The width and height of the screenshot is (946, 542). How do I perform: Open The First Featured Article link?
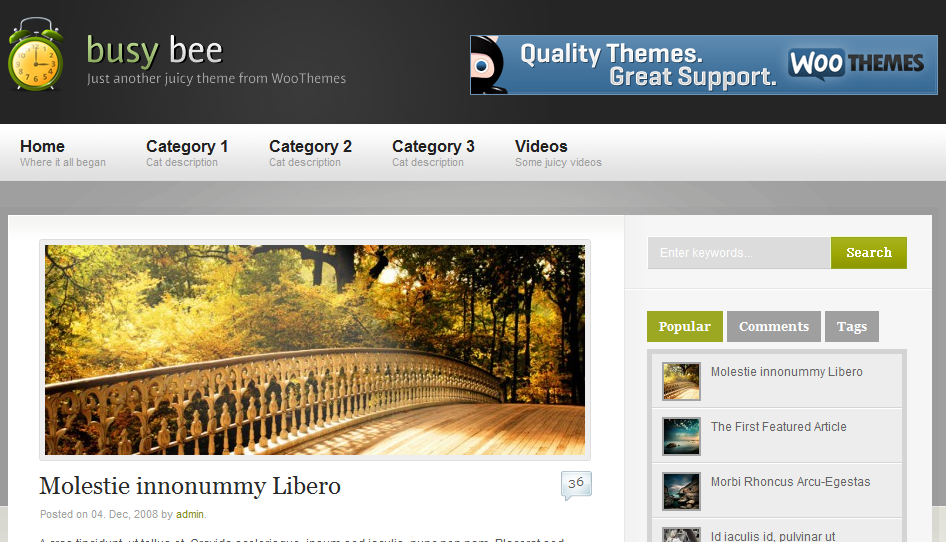(x=778, y=427)
